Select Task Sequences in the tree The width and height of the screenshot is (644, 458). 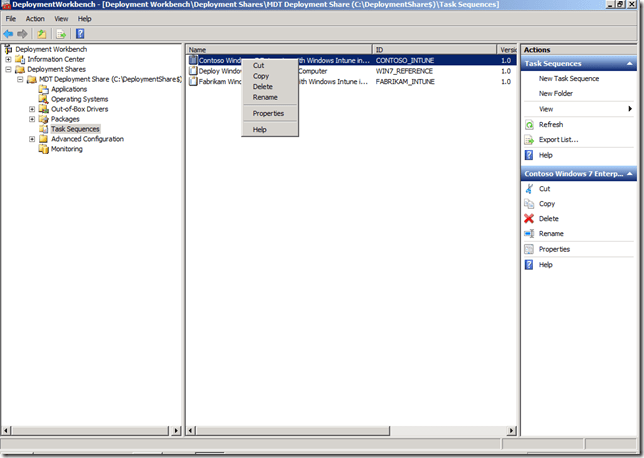[x=75, y=129]
